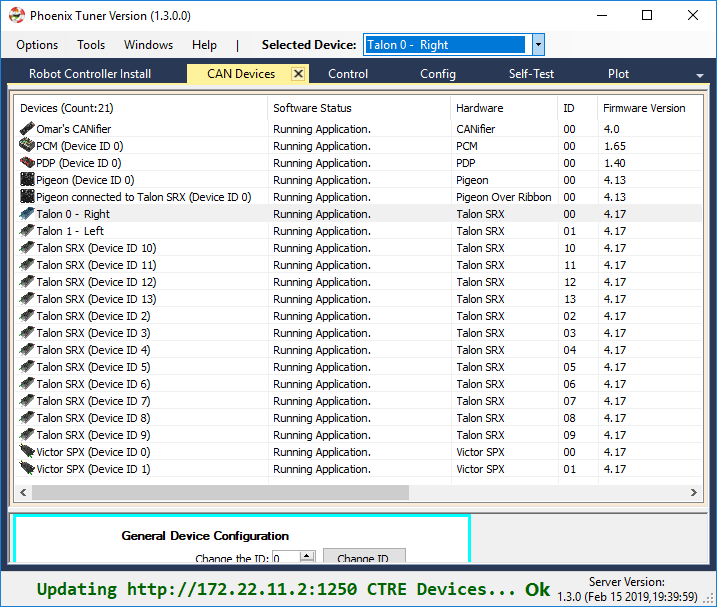
Task: Switch to the Control tab
Action: coord(348,74)
